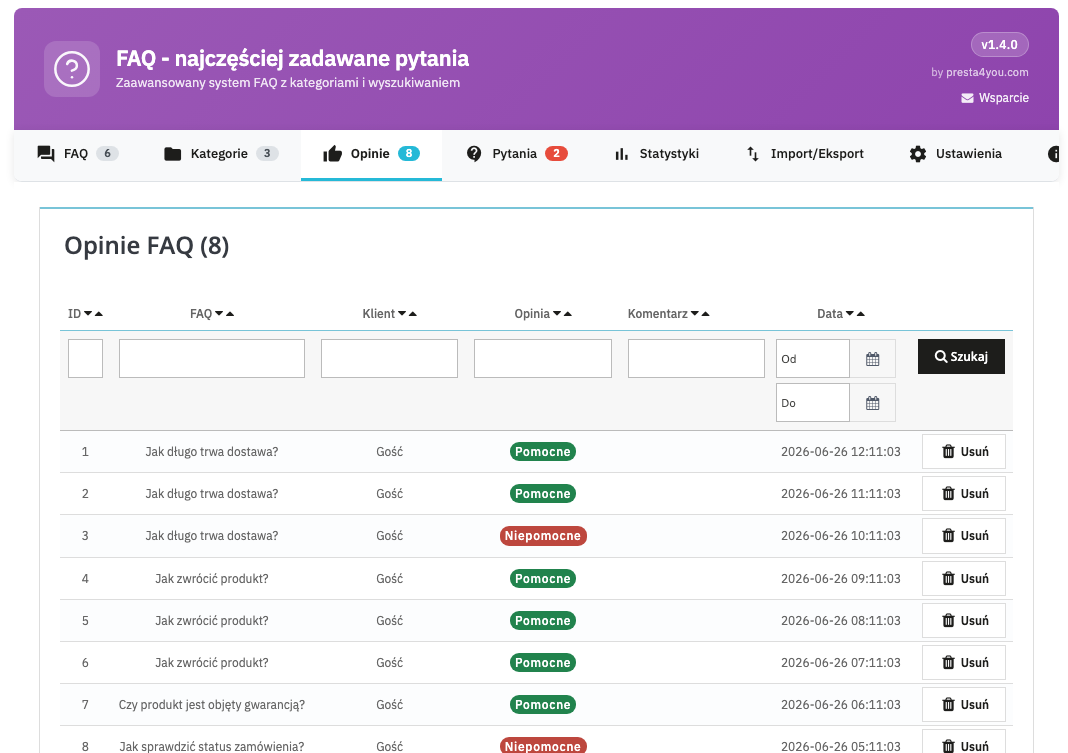Click the Szukaj search button

pos(961,357)
